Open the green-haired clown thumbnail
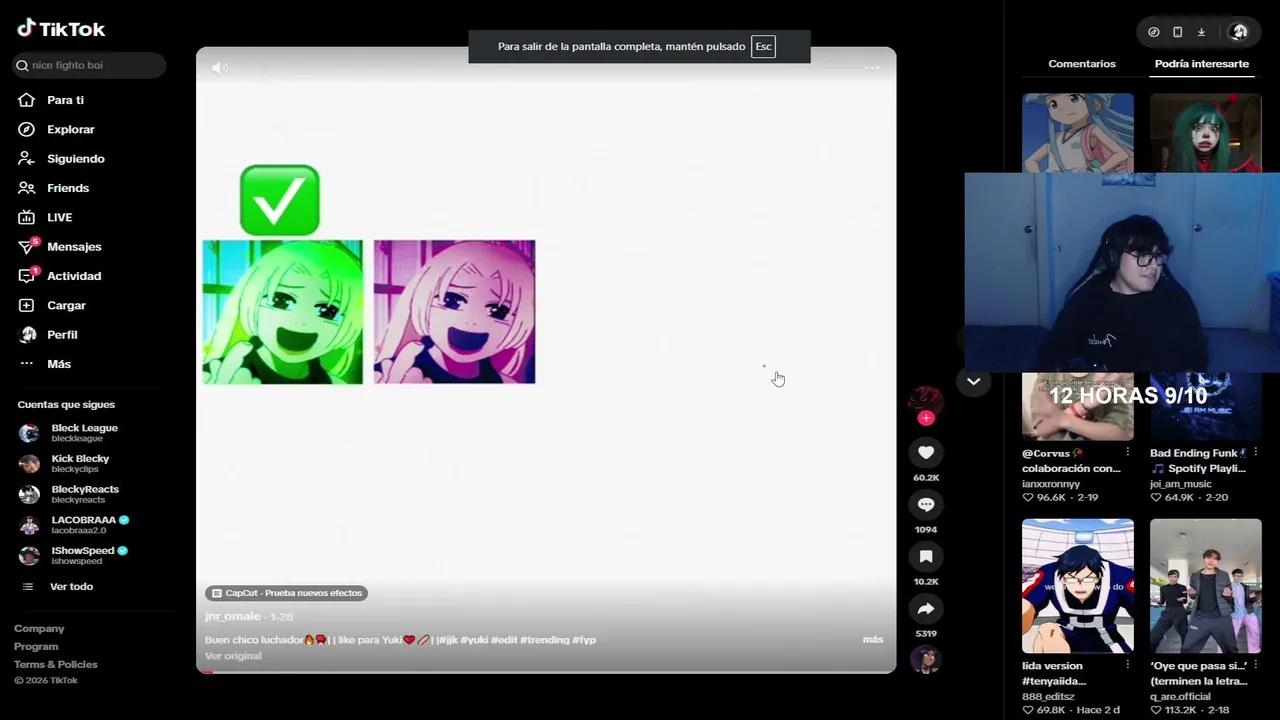 click(1206, 133)
